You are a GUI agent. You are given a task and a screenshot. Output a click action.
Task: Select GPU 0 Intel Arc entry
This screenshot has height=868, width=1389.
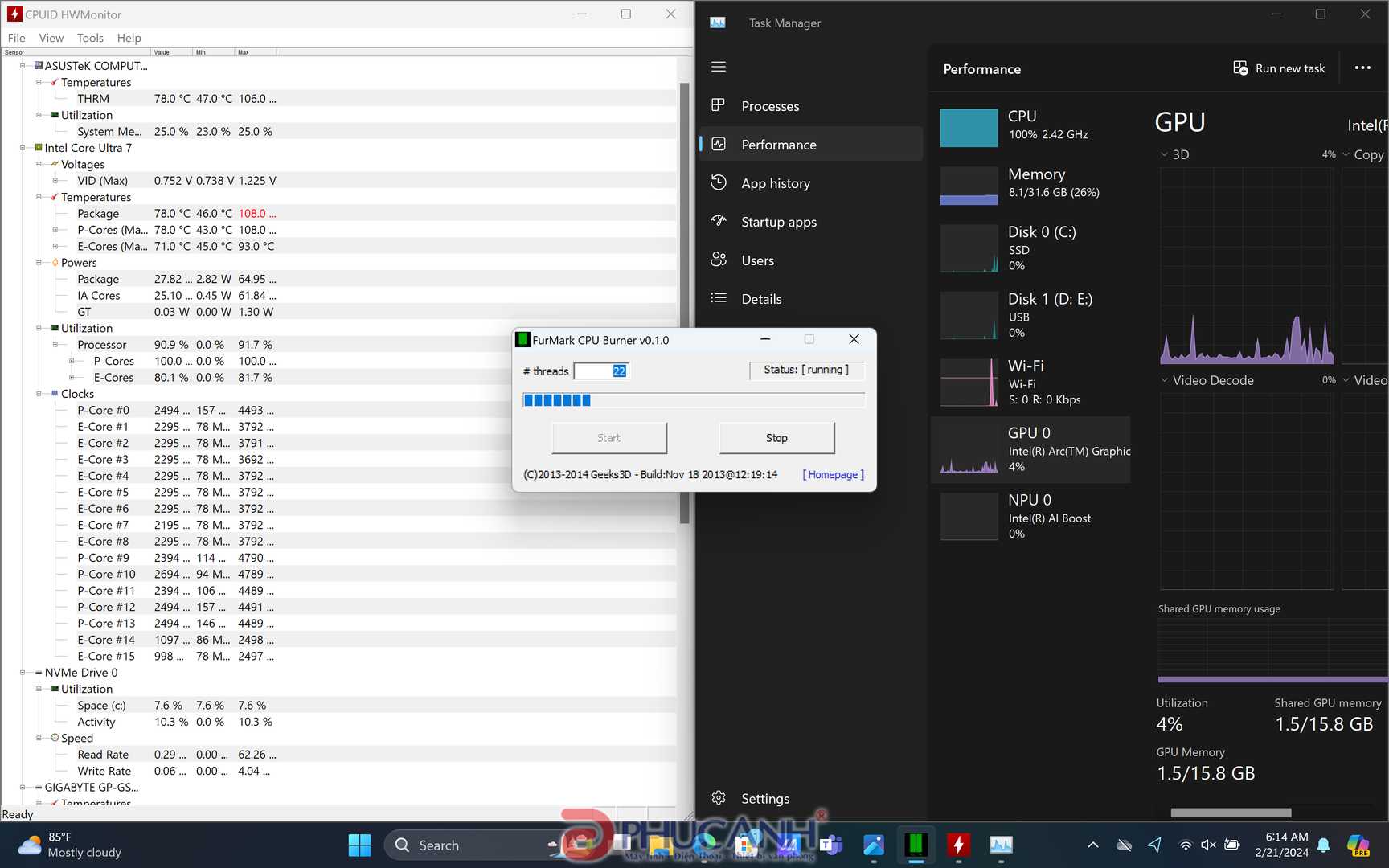tap(1030, 449)
